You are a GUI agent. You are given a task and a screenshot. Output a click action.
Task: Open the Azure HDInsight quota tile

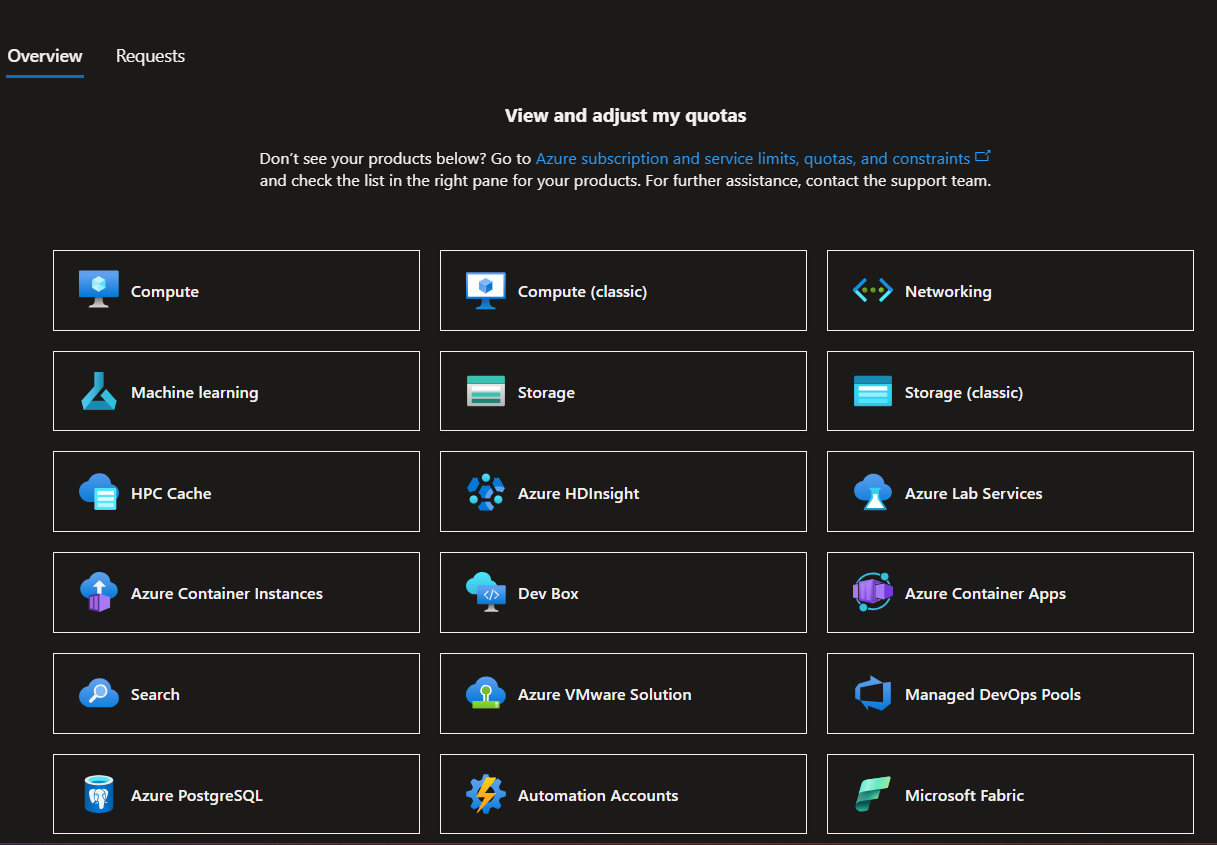point(623,492)
